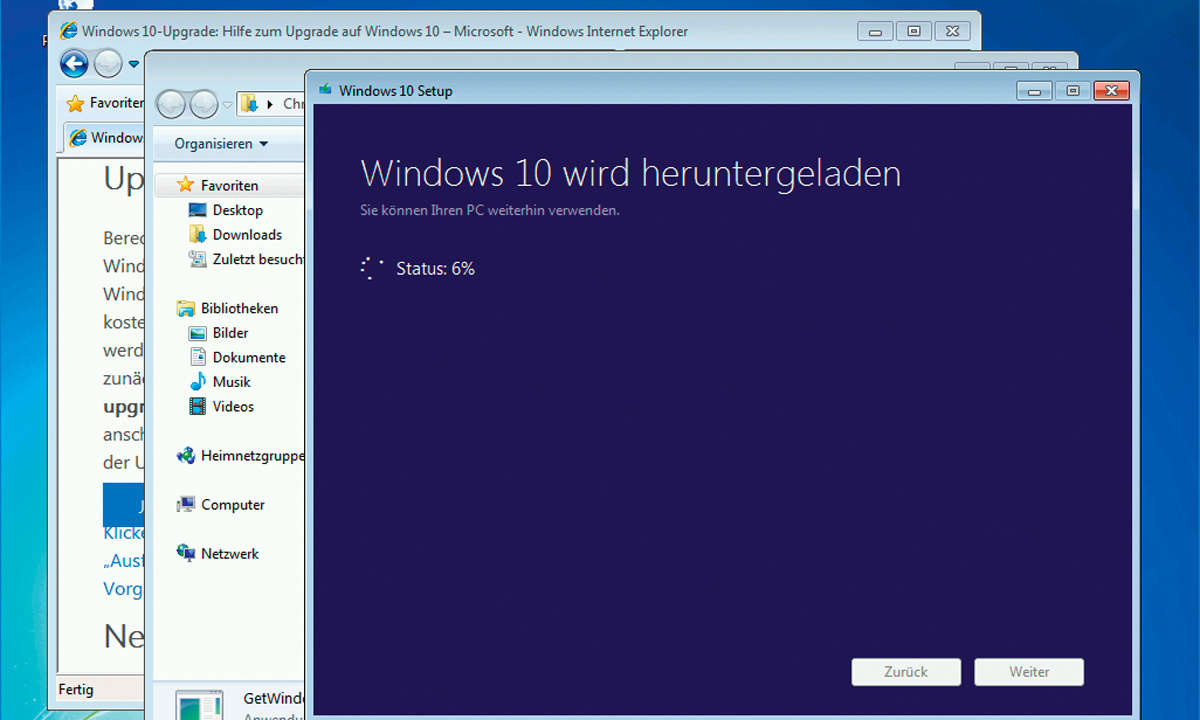
Task: Open Zuletzt besucht in Explorer sidebar
Action: click(x=258, y=259)
